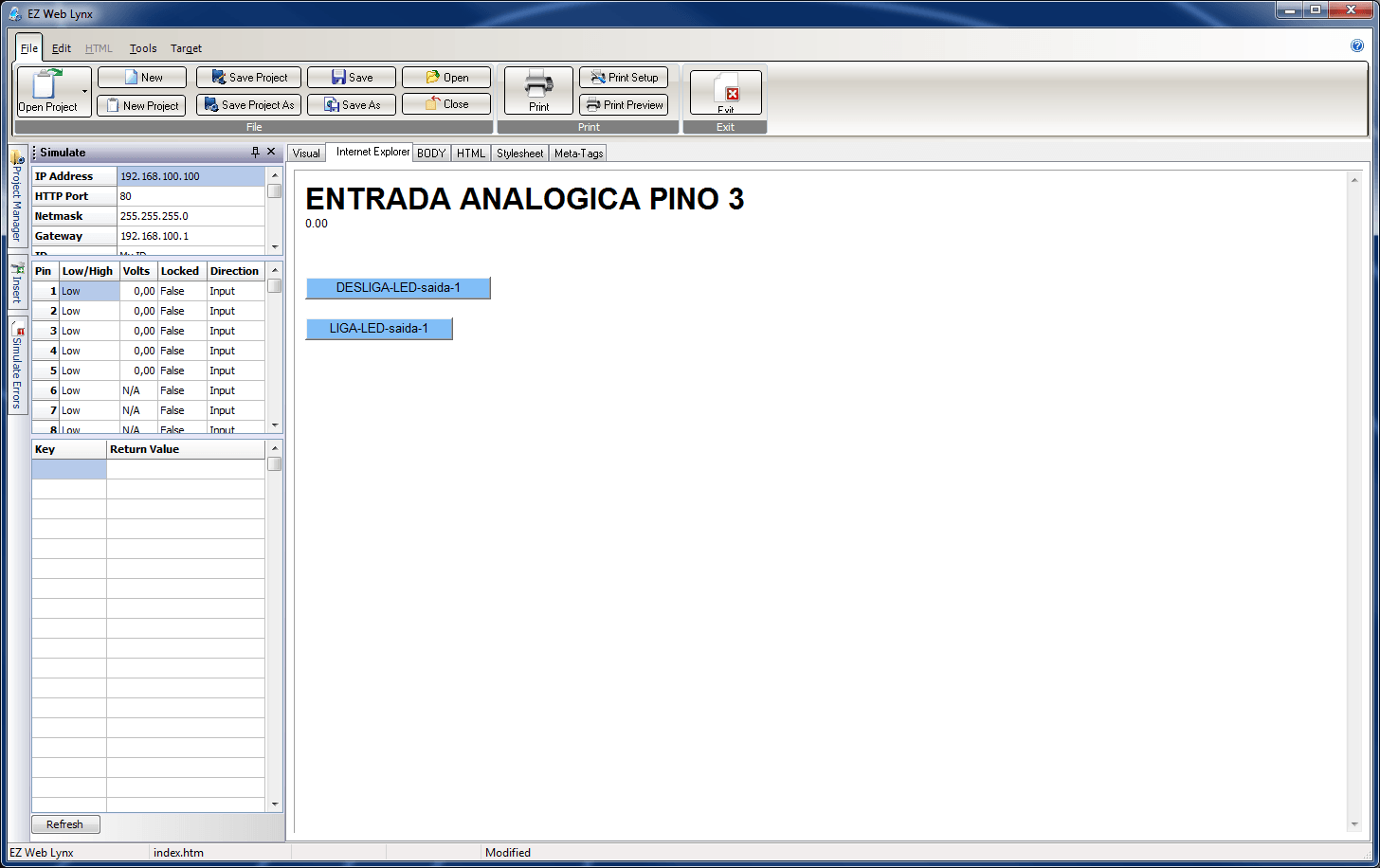Click the blue help question mark icon

pos(1356,45)
